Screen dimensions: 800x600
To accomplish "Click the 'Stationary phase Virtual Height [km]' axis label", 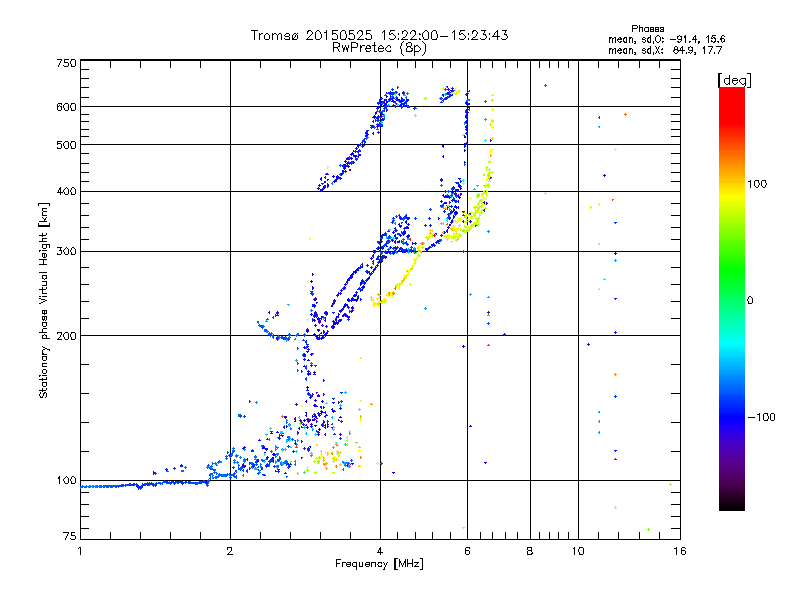I will click(x=44, y=300).
